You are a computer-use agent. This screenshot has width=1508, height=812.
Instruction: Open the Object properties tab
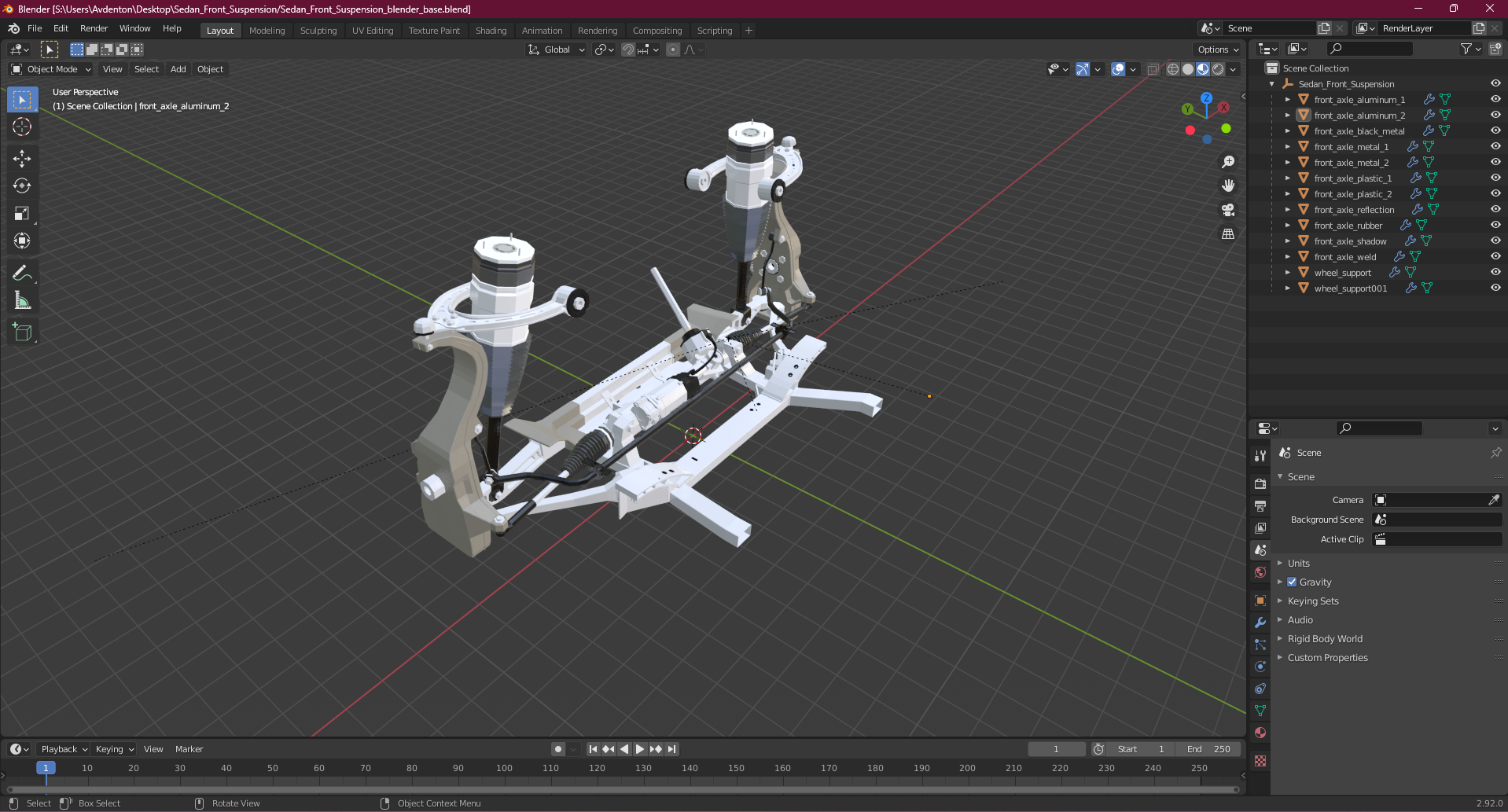1260,601
